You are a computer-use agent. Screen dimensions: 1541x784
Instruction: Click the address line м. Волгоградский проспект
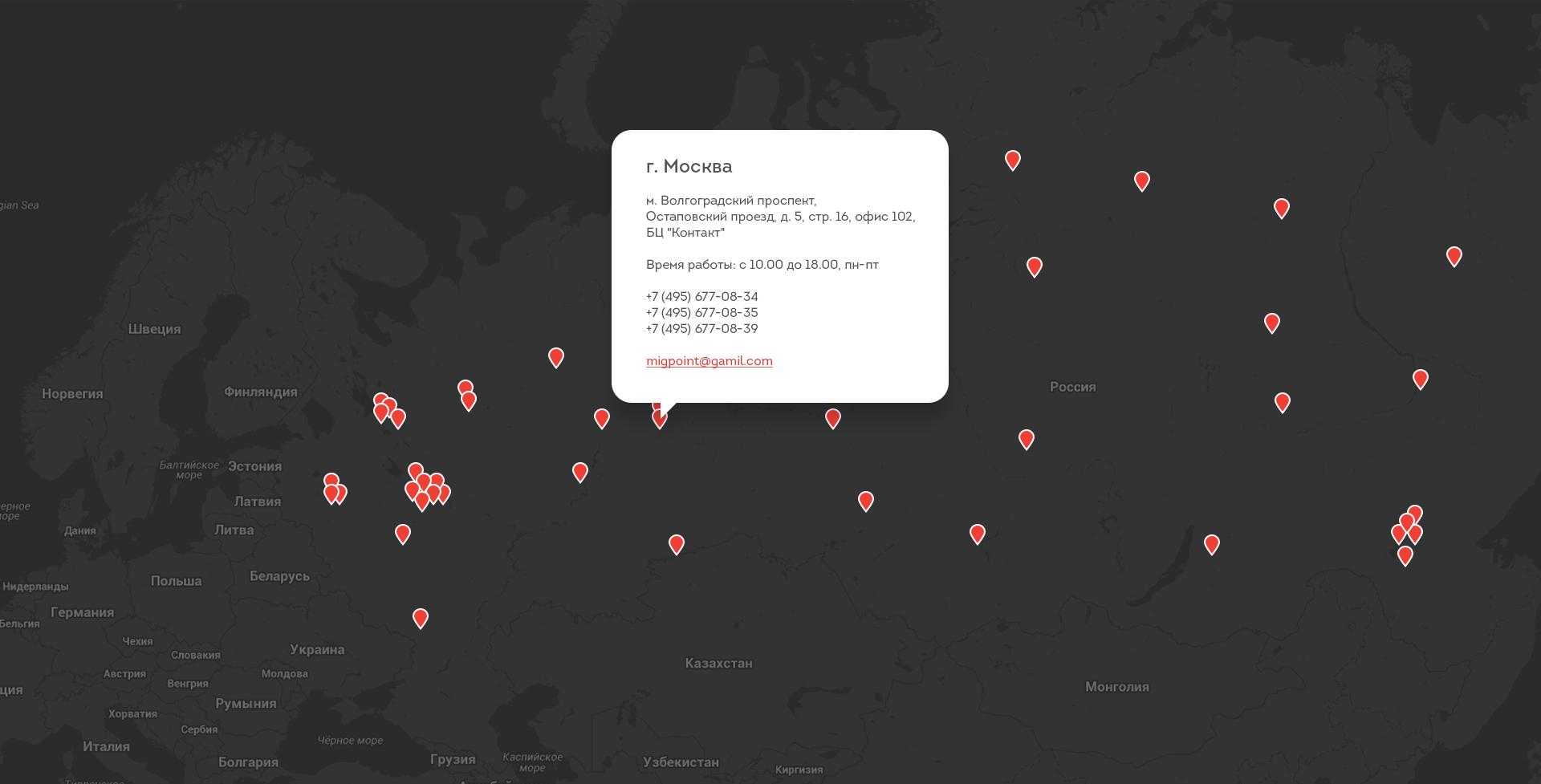731,201
